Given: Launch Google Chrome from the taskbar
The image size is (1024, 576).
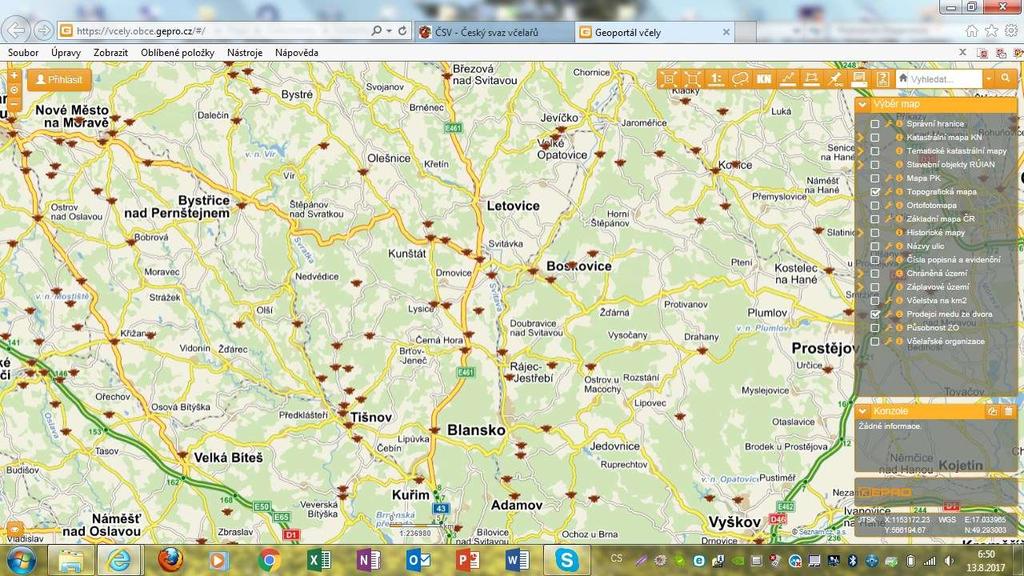Looking at the screenshot, I should [x=268, y=560].
